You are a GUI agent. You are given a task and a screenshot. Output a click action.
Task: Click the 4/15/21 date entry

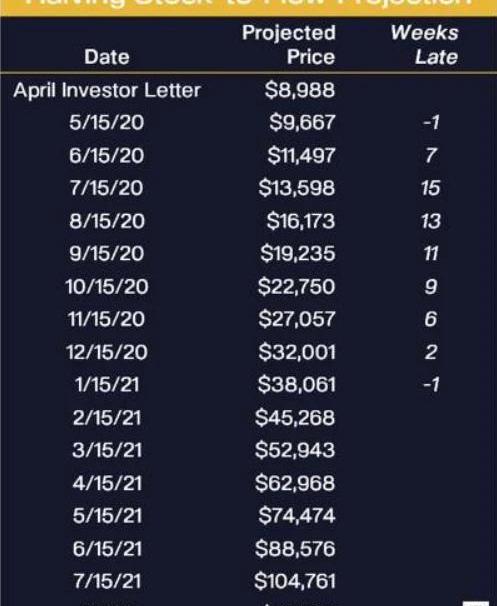tap(107, 483)
